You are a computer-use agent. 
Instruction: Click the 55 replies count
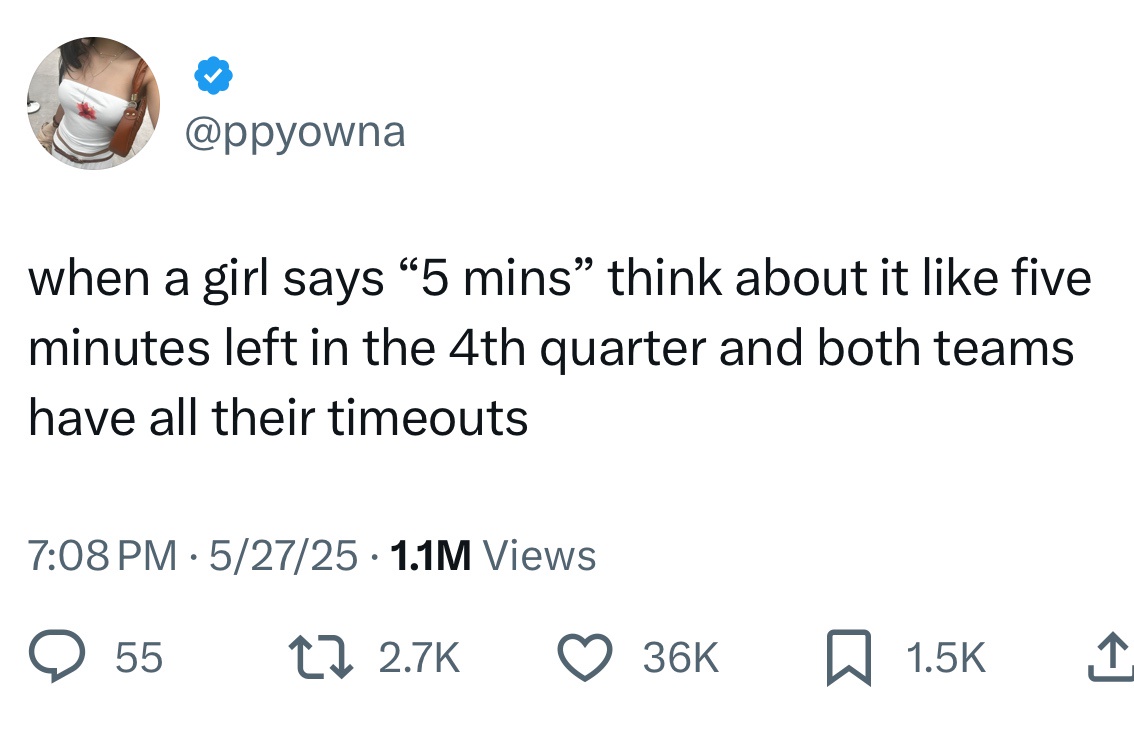coord(140,657)
